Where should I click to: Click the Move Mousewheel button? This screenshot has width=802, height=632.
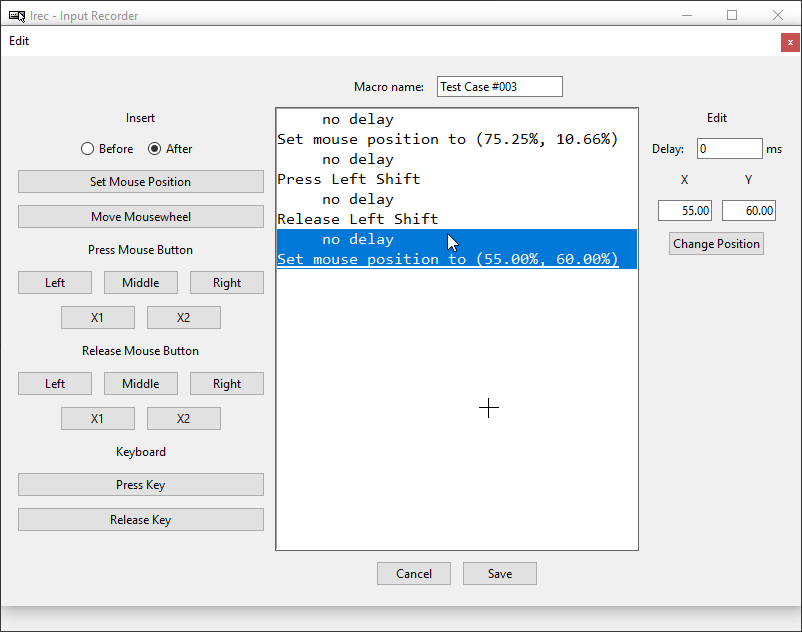(141, 217)
